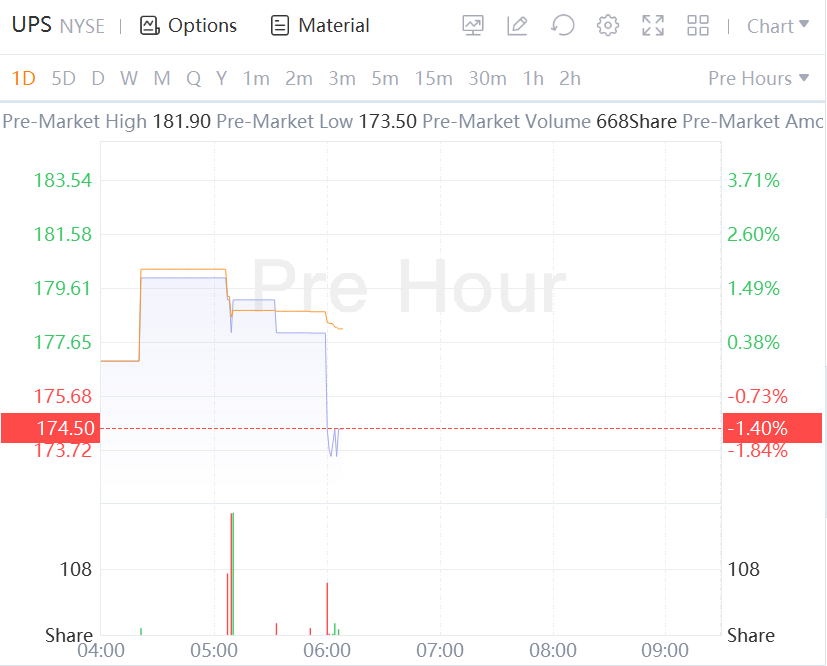The image size is (827, 666).
Task: Click the drawing pencil edit icon
Action: pos(517,26)
